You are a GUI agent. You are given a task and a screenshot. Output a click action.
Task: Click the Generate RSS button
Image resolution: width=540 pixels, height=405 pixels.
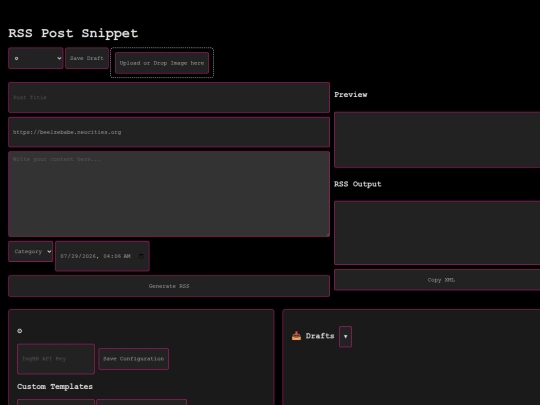169,286
